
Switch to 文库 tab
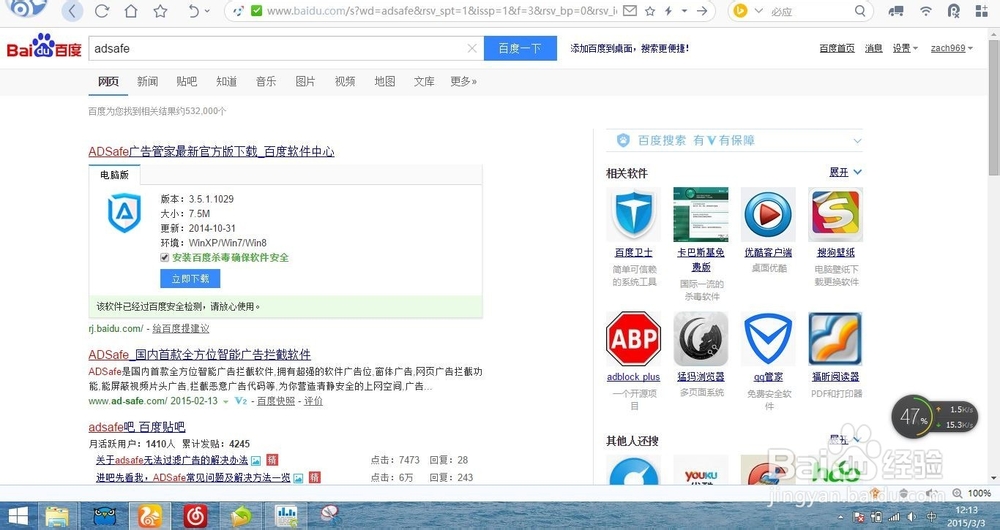click(424, 82)
